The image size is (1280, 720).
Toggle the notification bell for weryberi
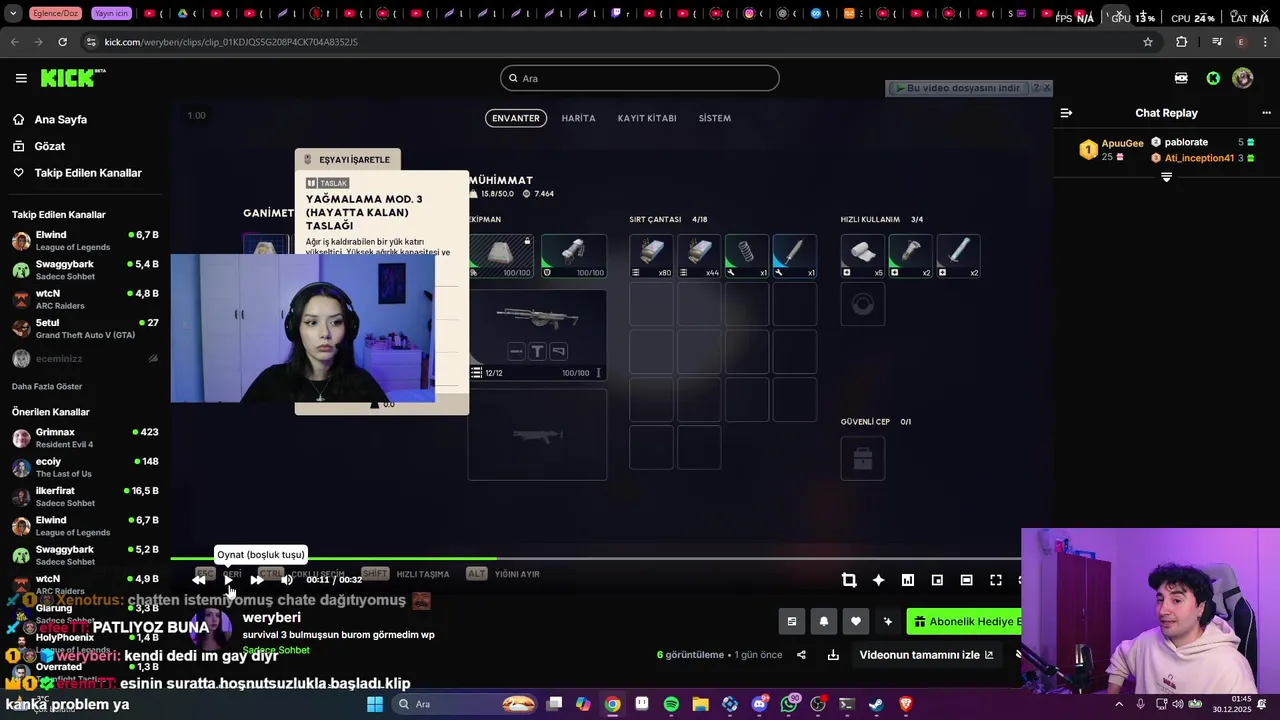[823, 621]
